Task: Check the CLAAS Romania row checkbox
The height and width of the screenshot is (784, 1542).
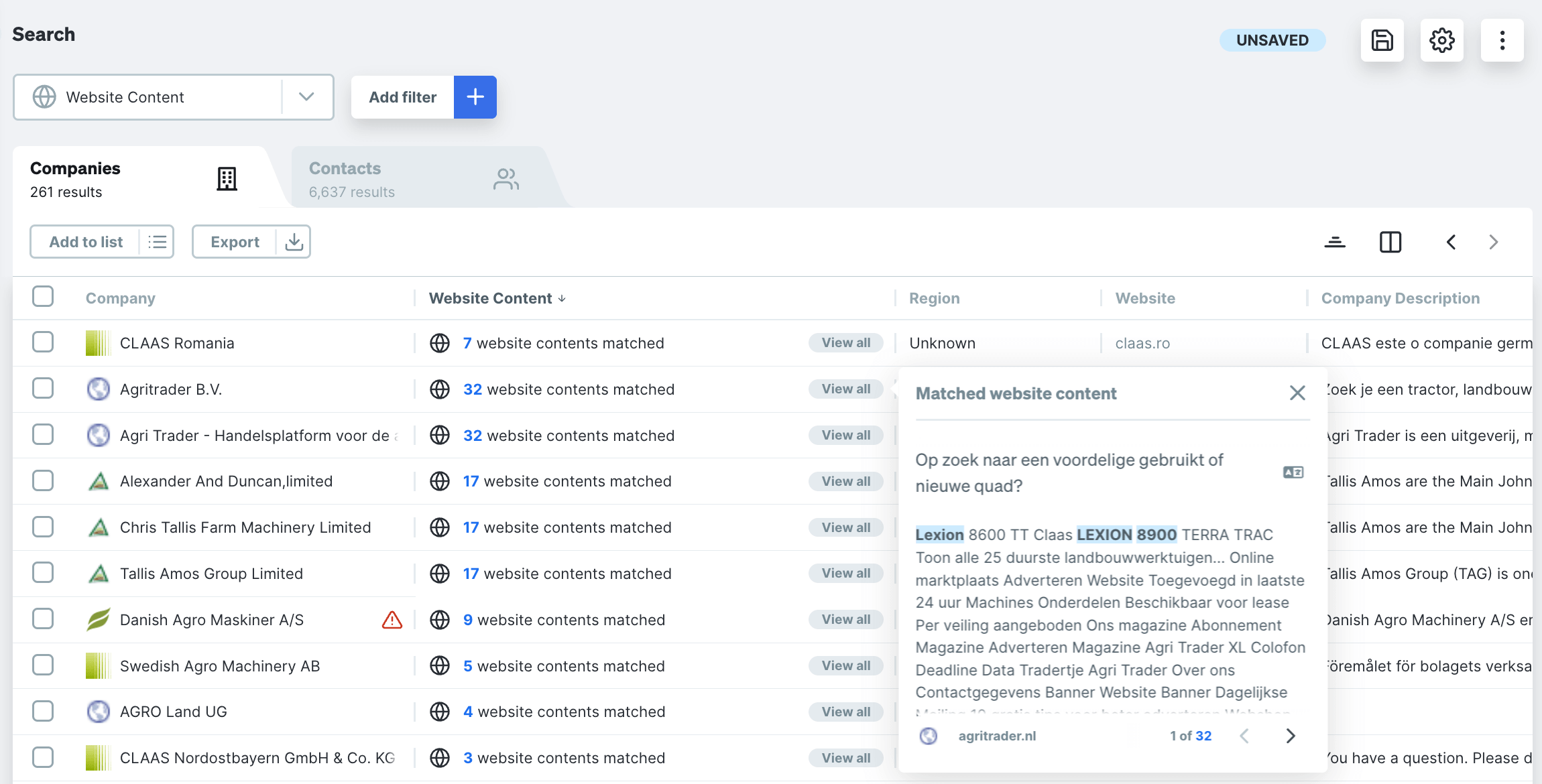Action: (42, 342)
